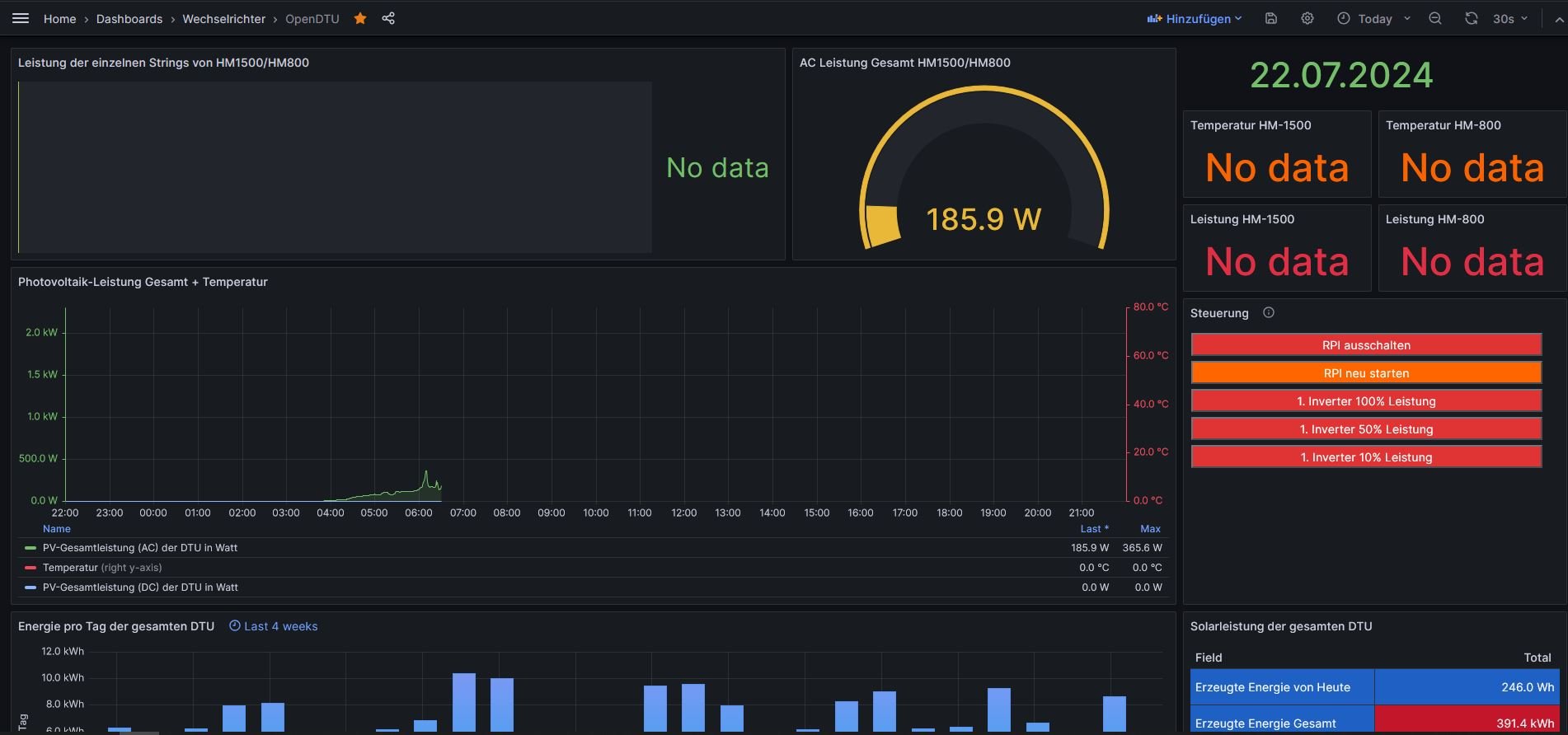Toggle the dashboard favorite star
The width and height of the screenshot is (1568, 735).
[x=360, y=18]
